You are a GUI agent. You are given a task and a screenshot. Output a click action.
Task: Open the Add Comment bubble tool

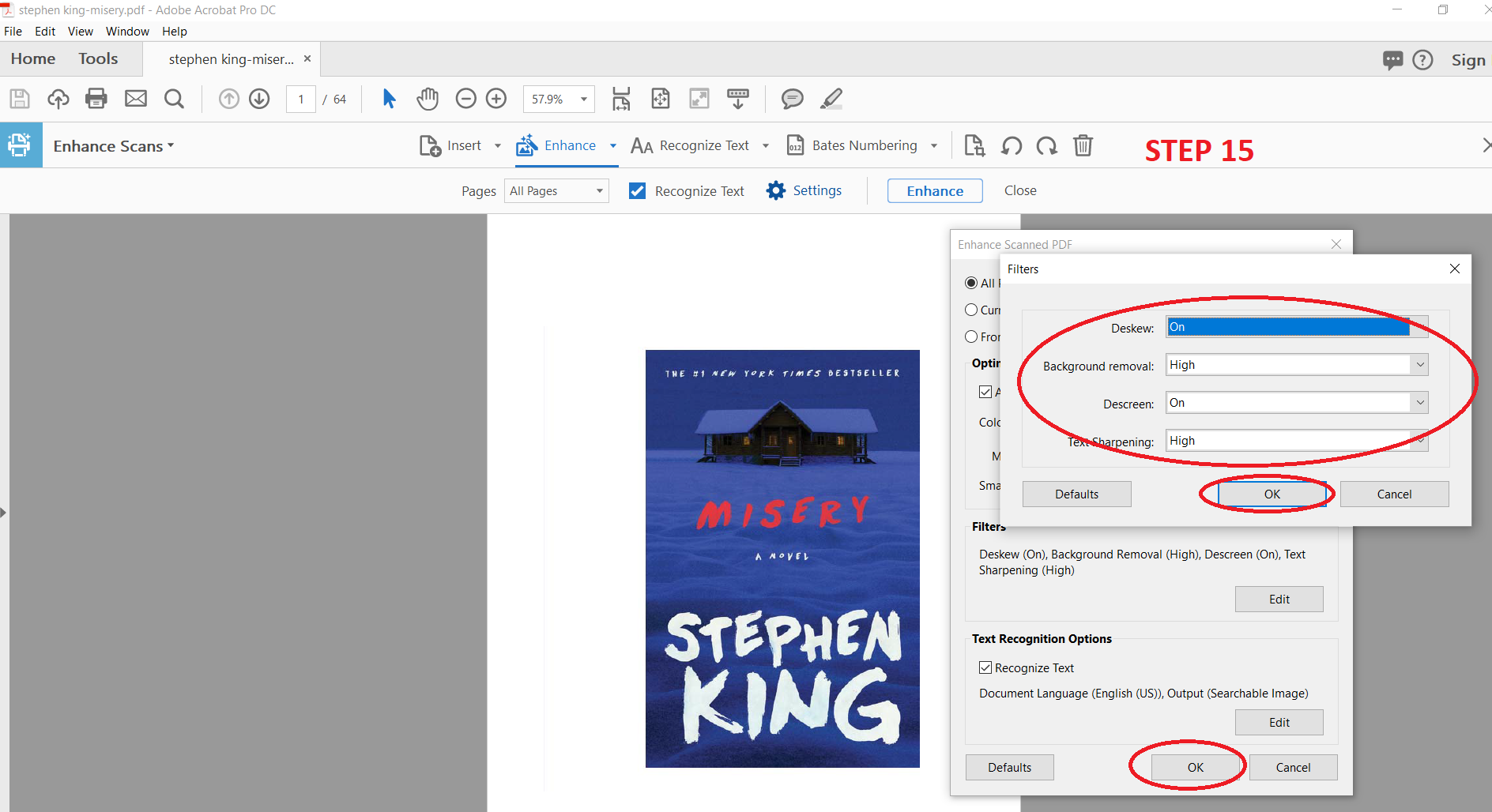click(x=792, y=99)
